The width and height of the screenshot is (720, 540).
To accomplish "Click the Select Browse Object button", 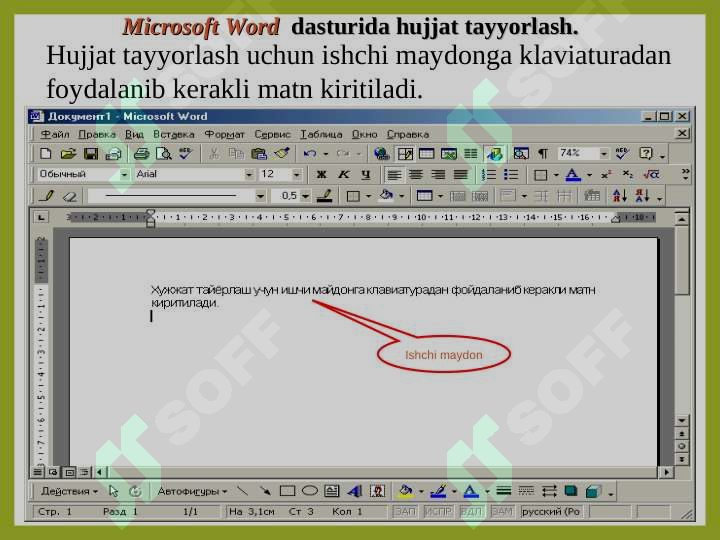I will [x=682, y=446].
